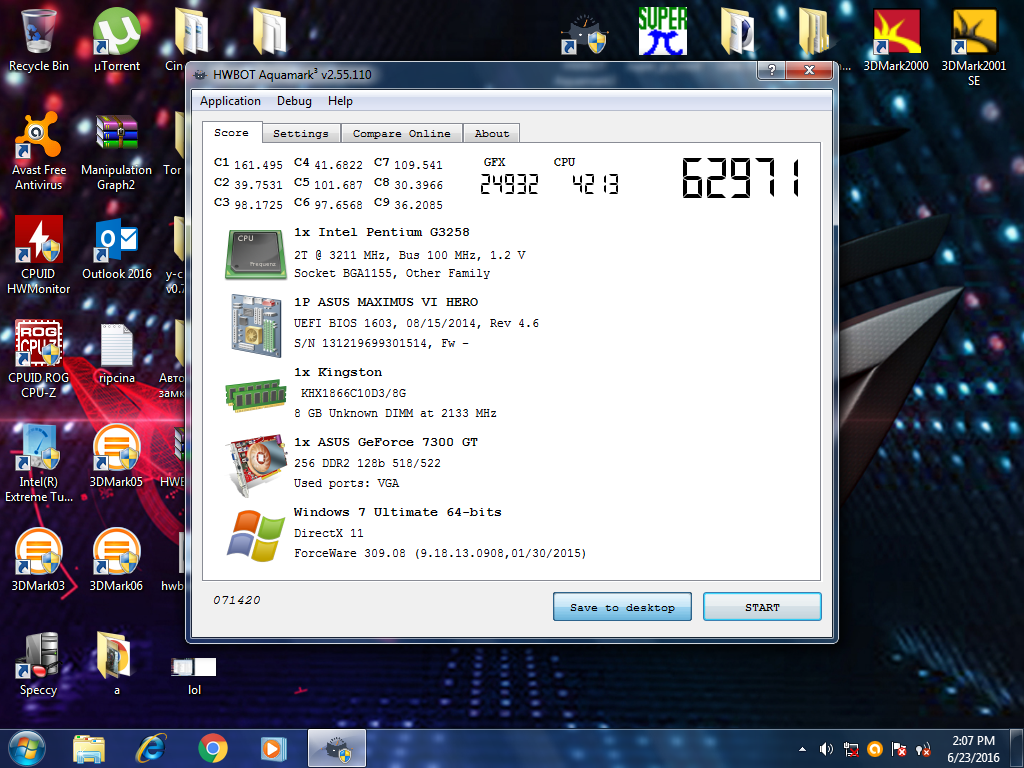Open Avast Free Antivirus shortcut

(39, 152)
